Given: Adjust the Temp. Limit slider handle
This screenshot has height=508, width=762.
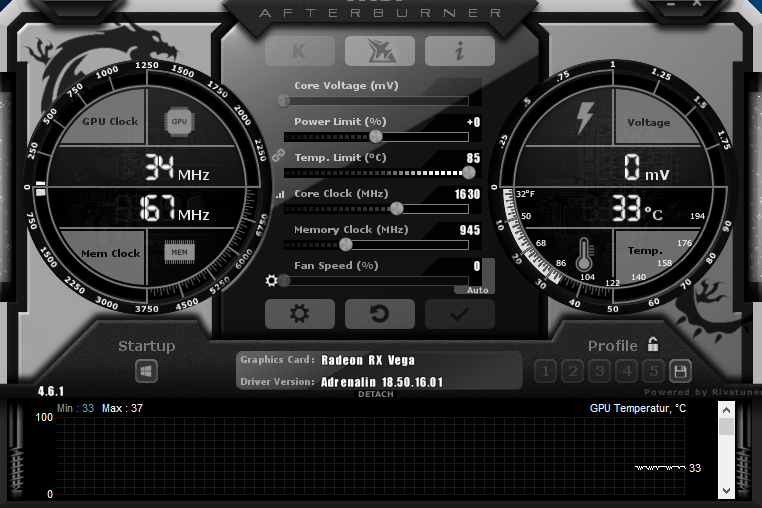Looking at the screenshot, I should (x=468, y=173).
